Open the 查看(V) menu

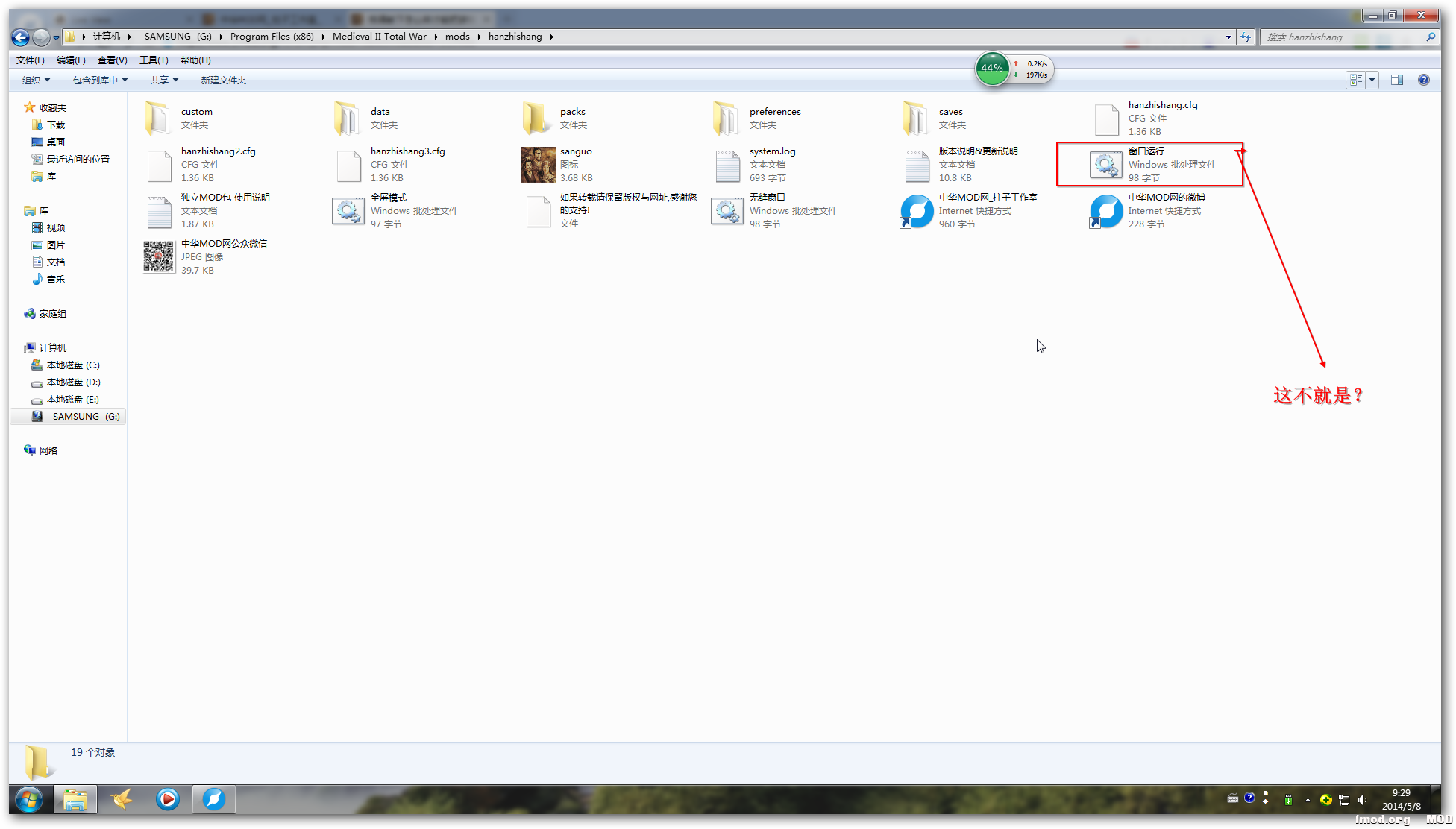(x=112, y=60)
